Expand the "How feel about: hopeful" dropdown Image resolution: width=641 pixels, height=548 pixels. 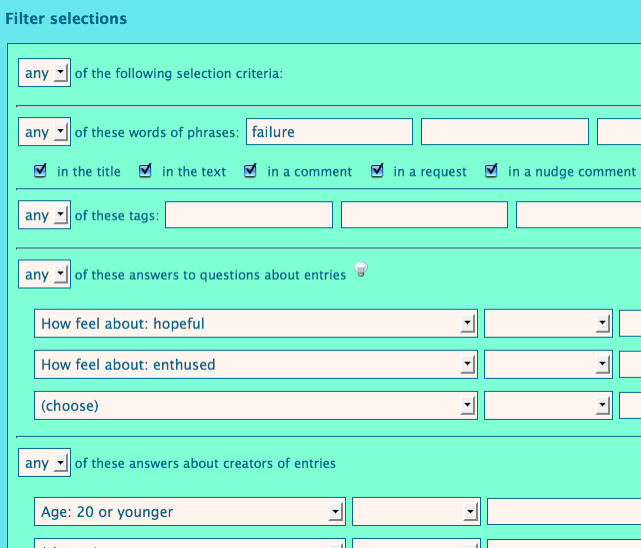tap(255, 323)
